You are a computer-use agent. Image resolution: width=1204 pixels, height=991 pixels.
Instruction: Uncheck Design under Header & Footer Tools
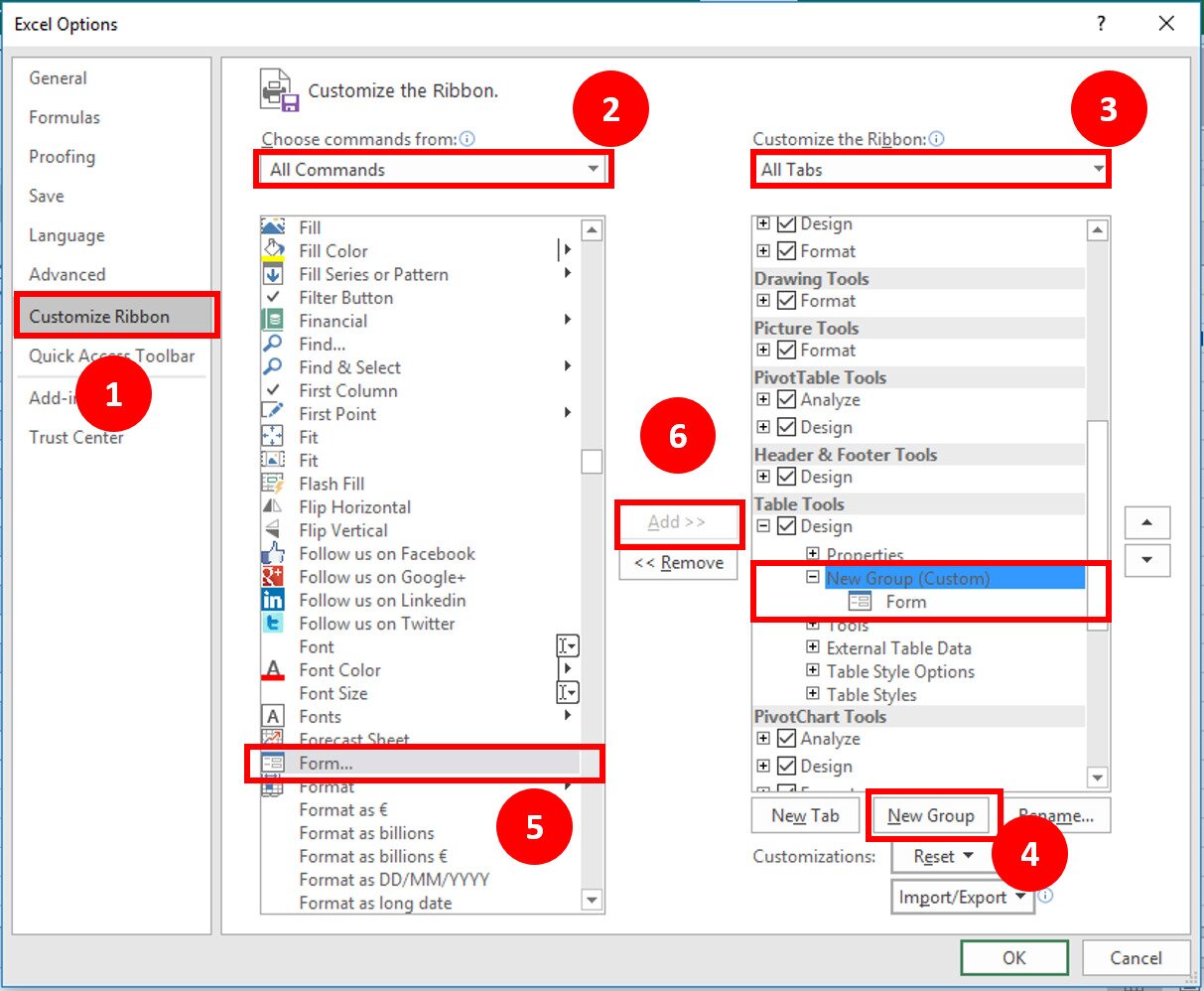click(x=787, y=477)
